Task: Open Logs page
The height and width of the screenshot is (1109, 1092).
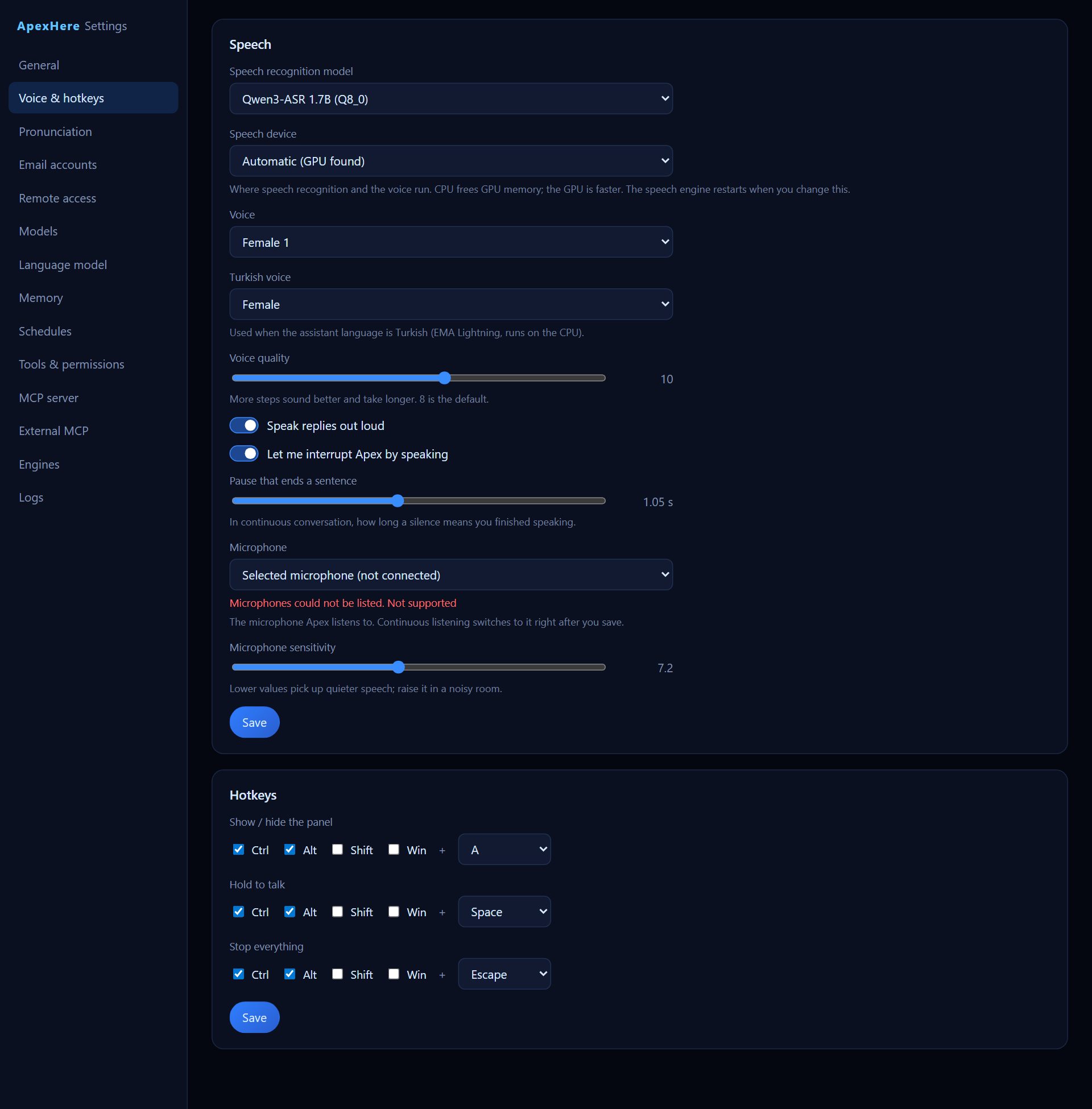Action: point(93,497)
